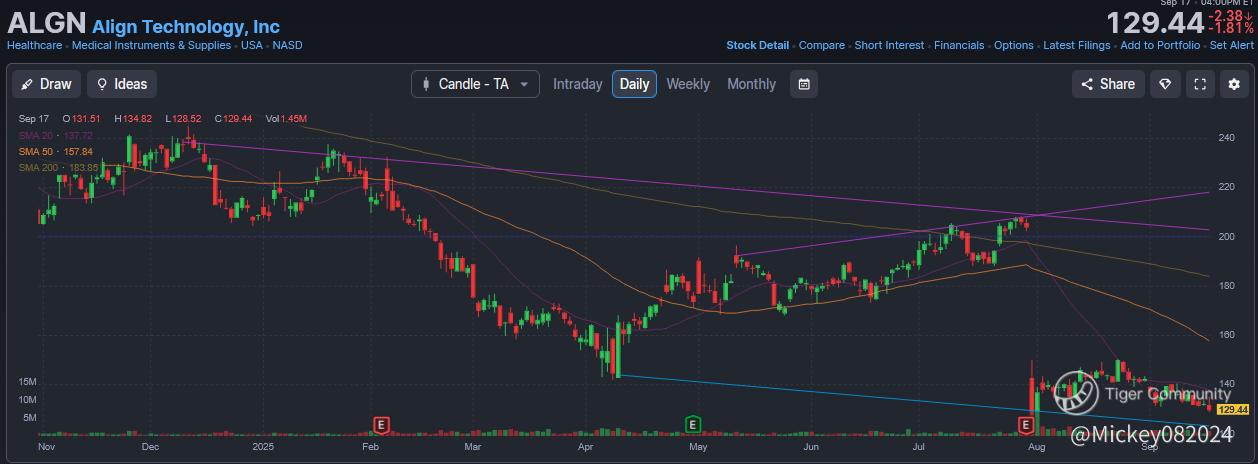
Task: Click the Align Technology, Inc company name
Action: point(186,27)
